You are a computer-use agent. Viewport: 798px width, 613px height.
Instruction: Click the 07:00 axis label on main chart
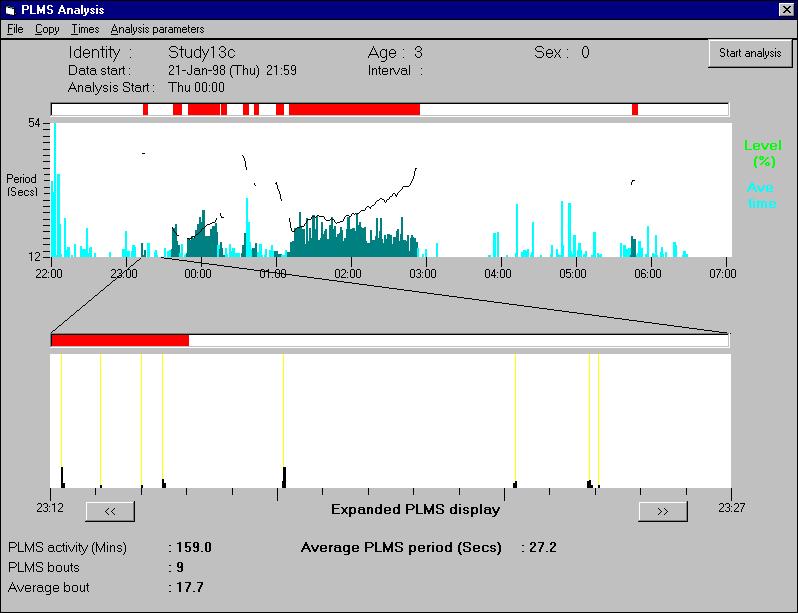(x=723, y=273)
